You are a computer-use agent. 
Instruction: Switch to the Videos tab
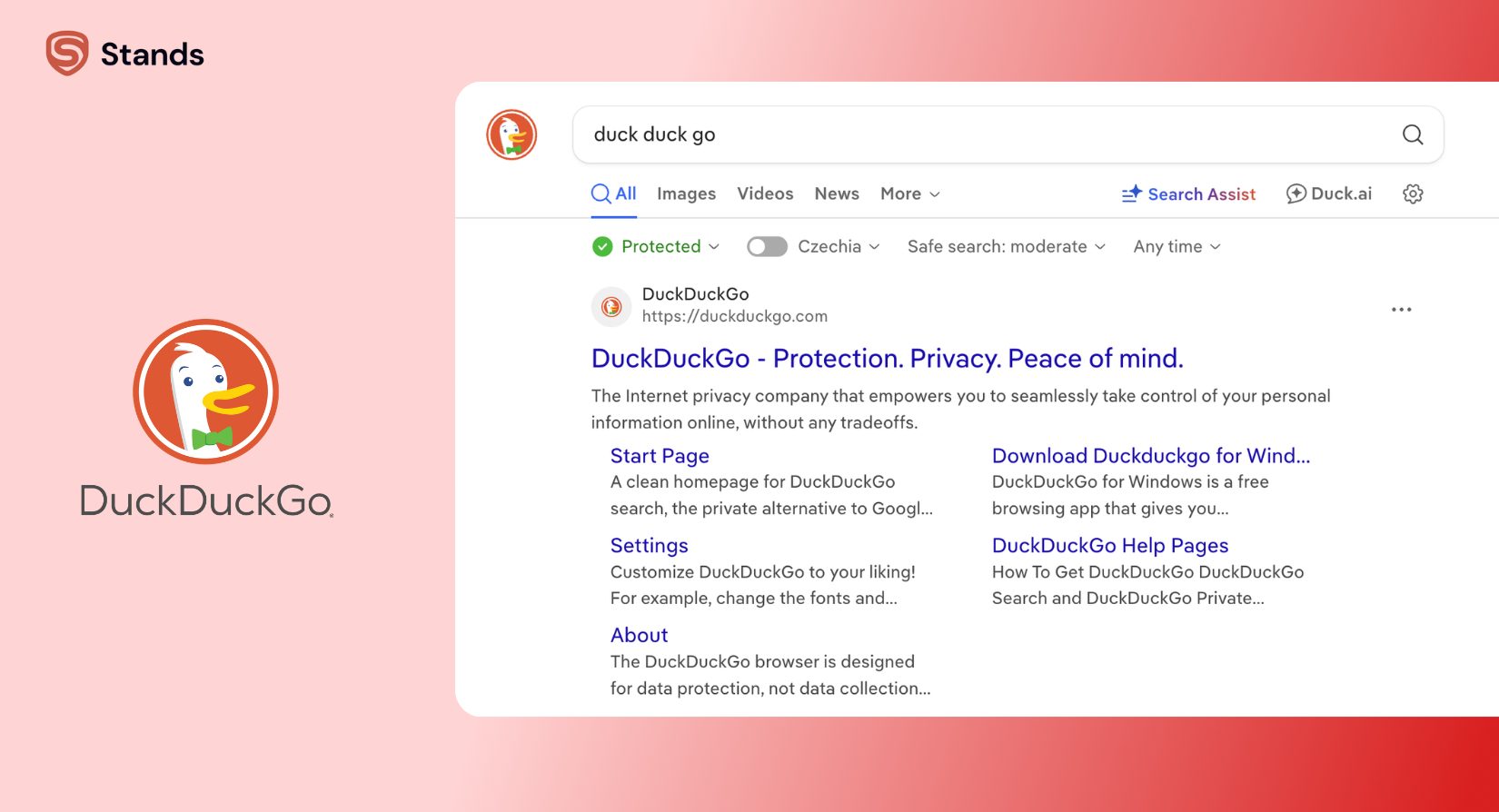pyautogui.click(x=765, y=193)
